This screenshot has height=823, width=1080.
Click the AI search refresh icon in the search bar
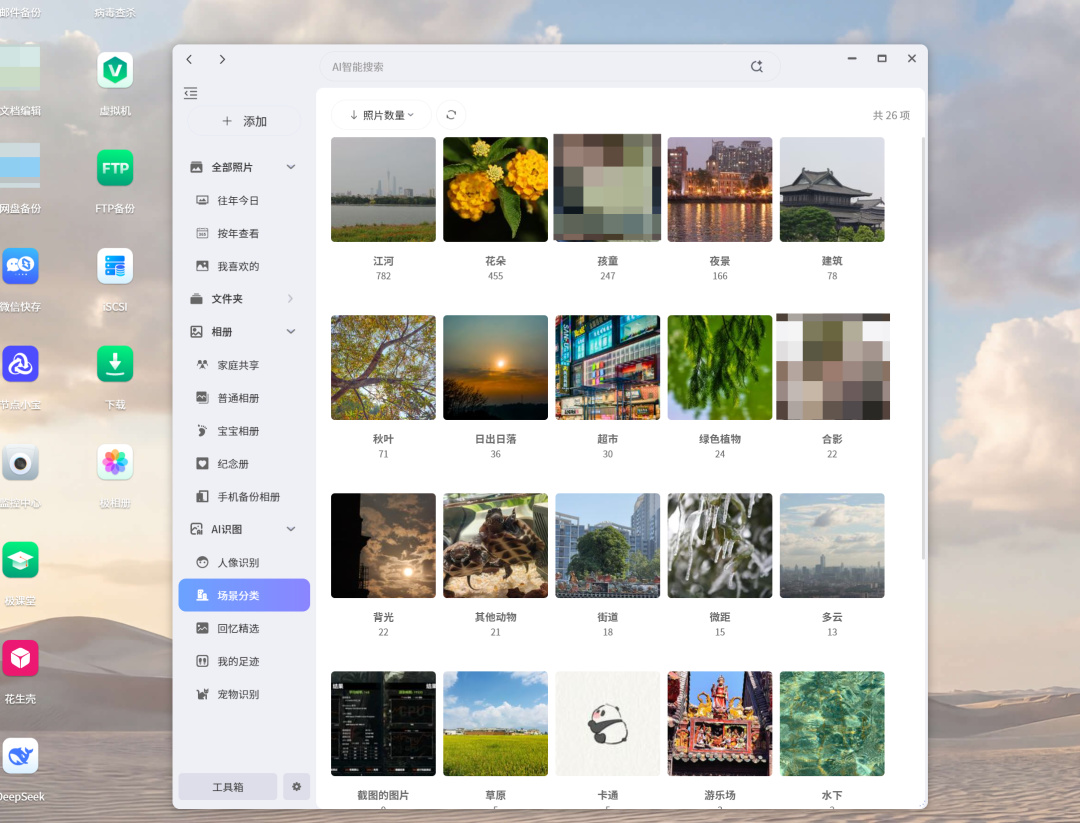756,67
